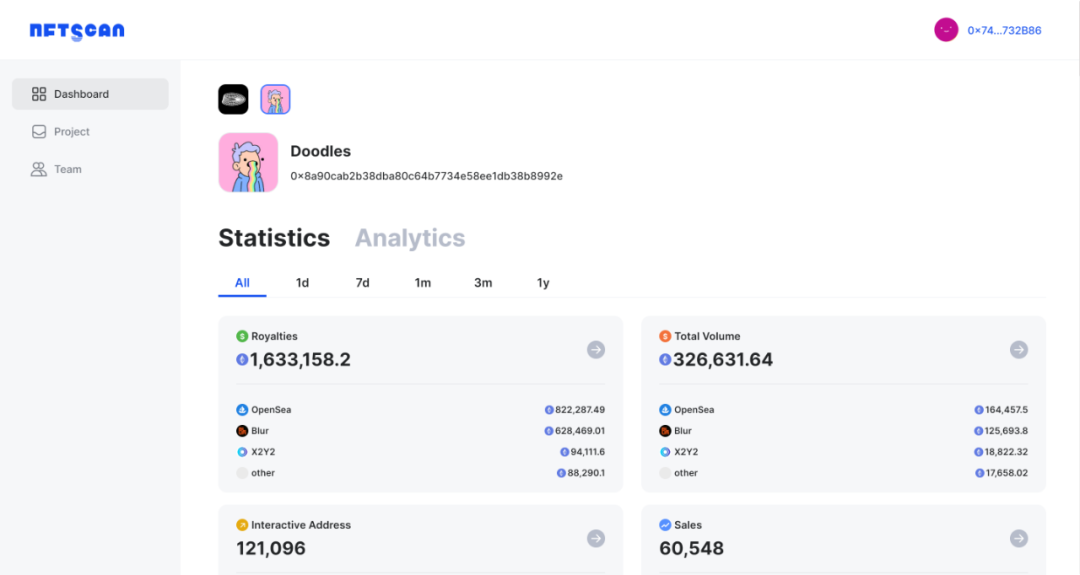Select the small Doodles collection thumbnail
Image resolution: width=1080 pixels, height=575 pixels.
click(276, 99)
